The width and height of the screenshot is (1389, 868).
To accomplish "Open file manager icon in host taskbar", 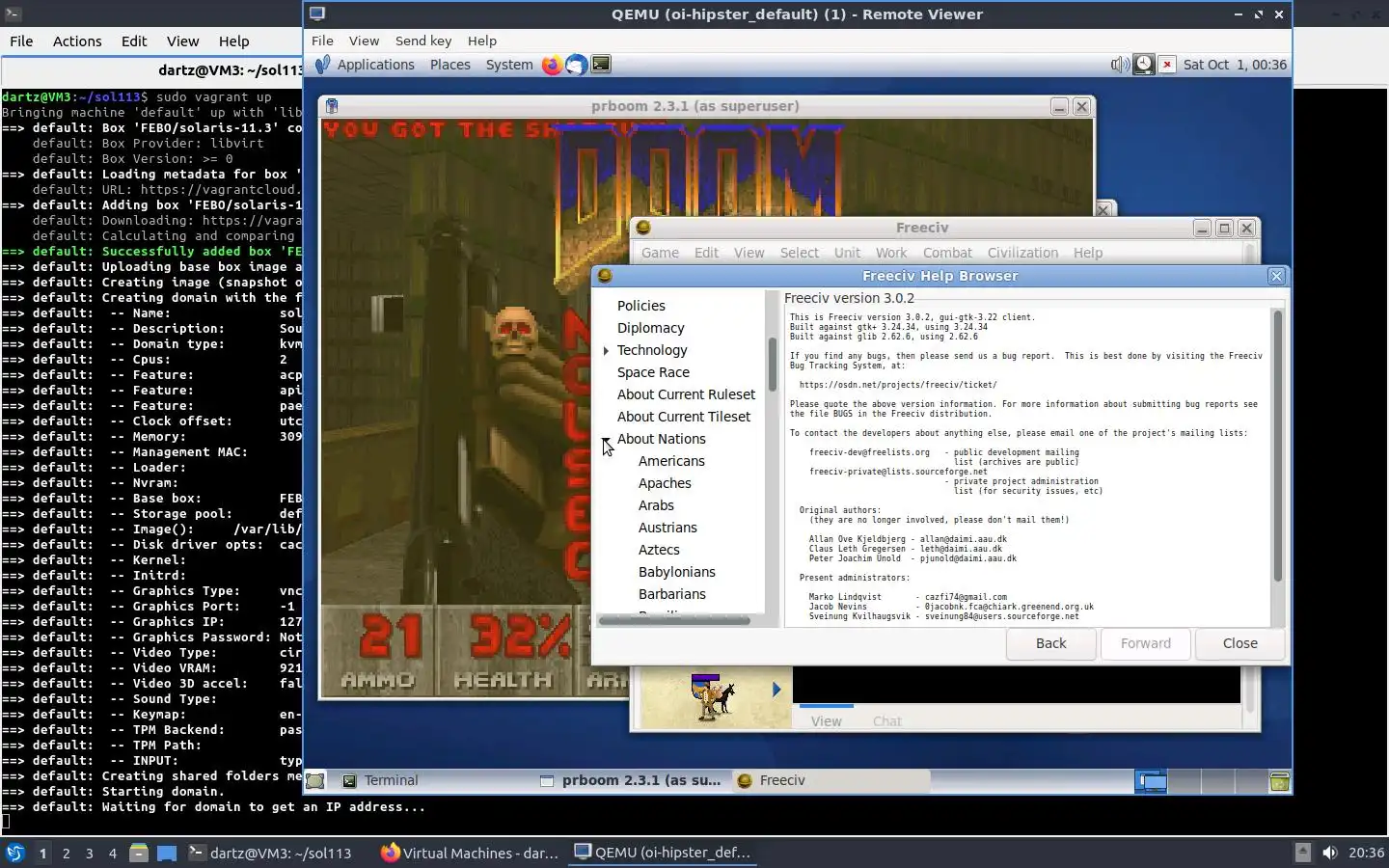I will coord(139,853).
